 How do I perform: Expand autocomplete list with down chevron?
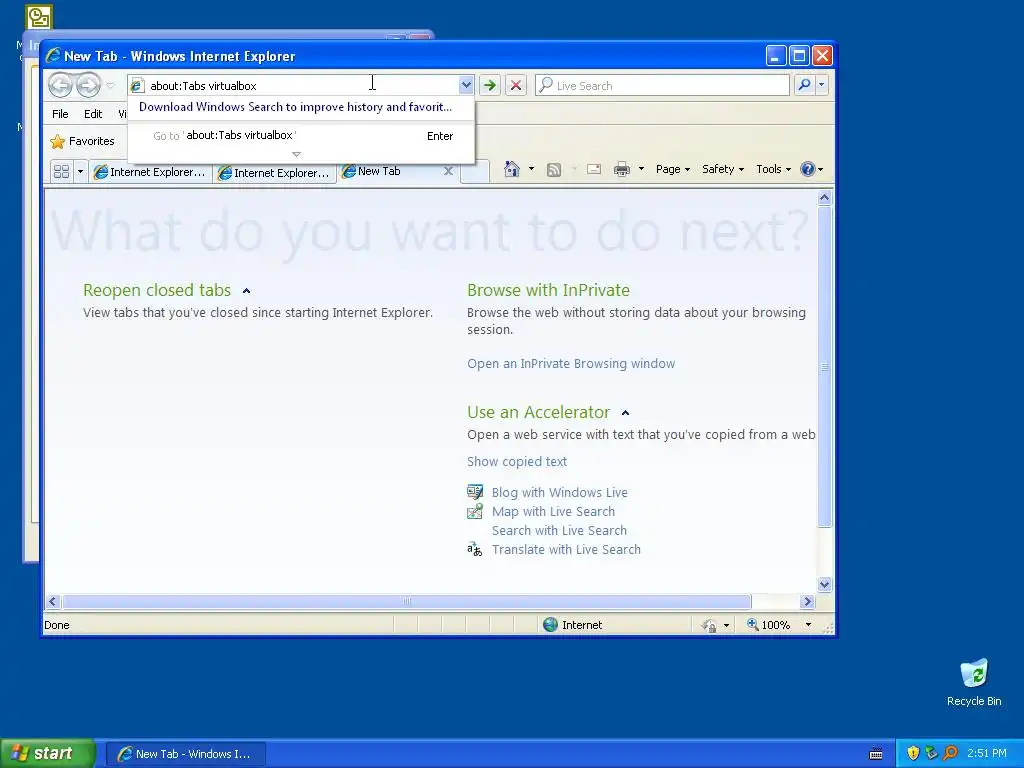click(x=296, y=155)
